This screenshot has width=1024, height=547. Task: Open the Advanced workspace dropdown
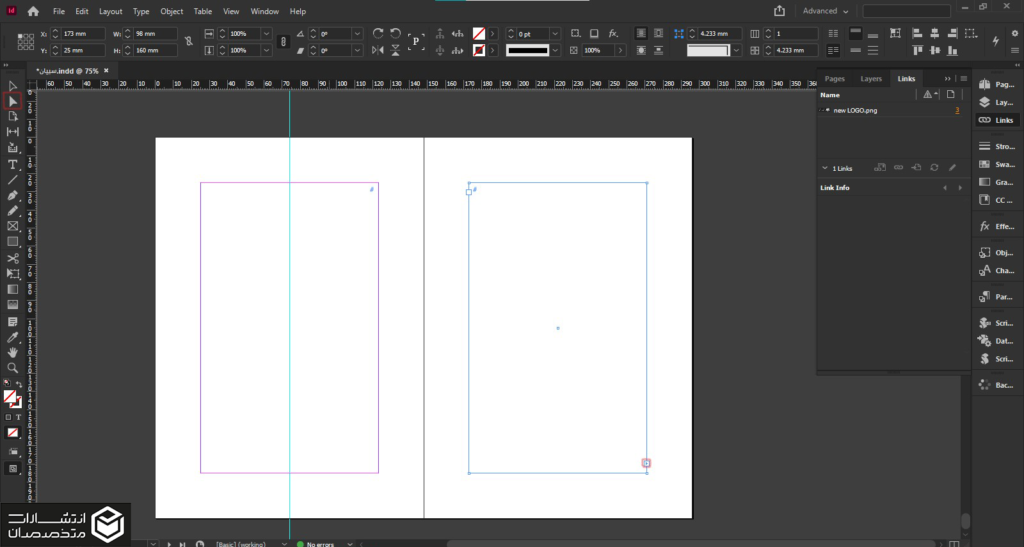[x=826, y=11]
